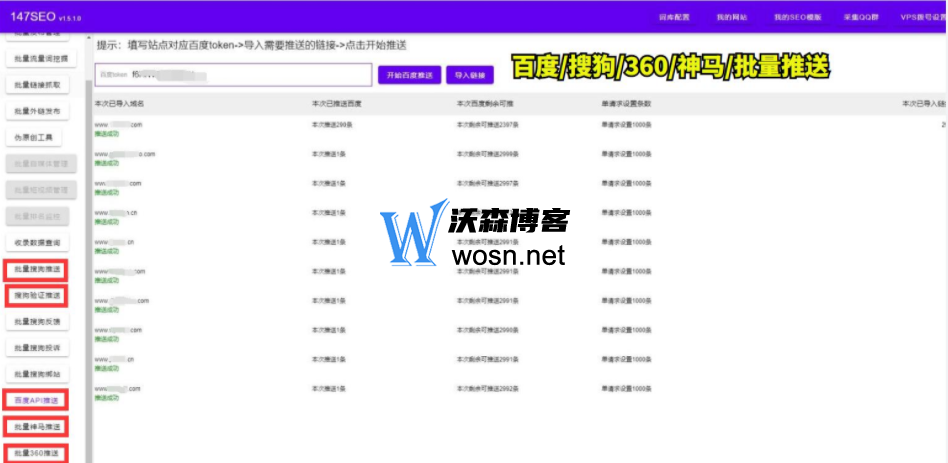Select 搜狗验证推送 in the sidebar
The image size is (948, 463).
click(38, 296)
